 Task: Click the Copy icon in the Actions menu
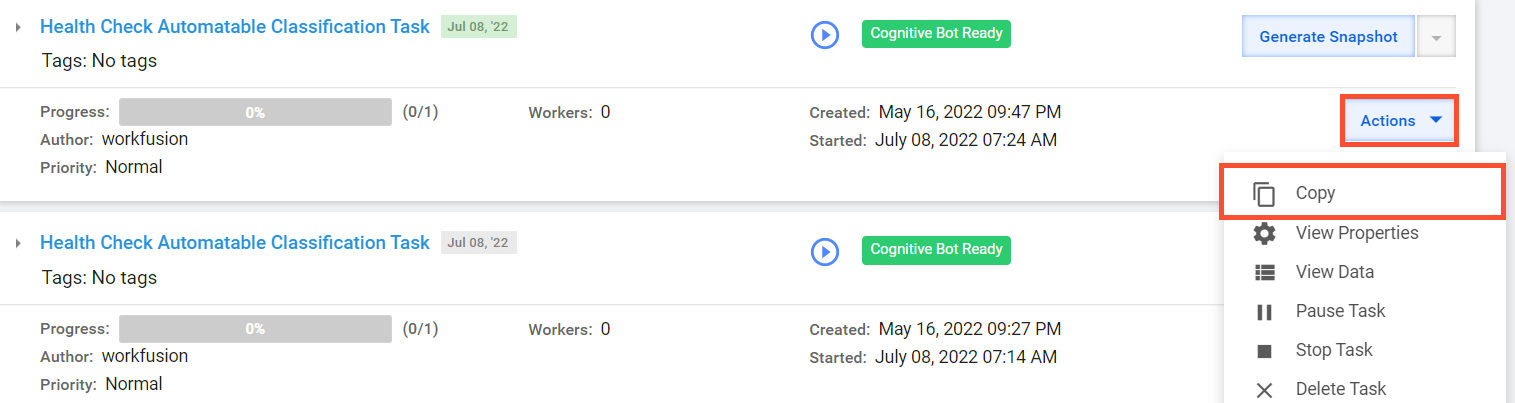pyautogui.click(x=1264, y=194)
